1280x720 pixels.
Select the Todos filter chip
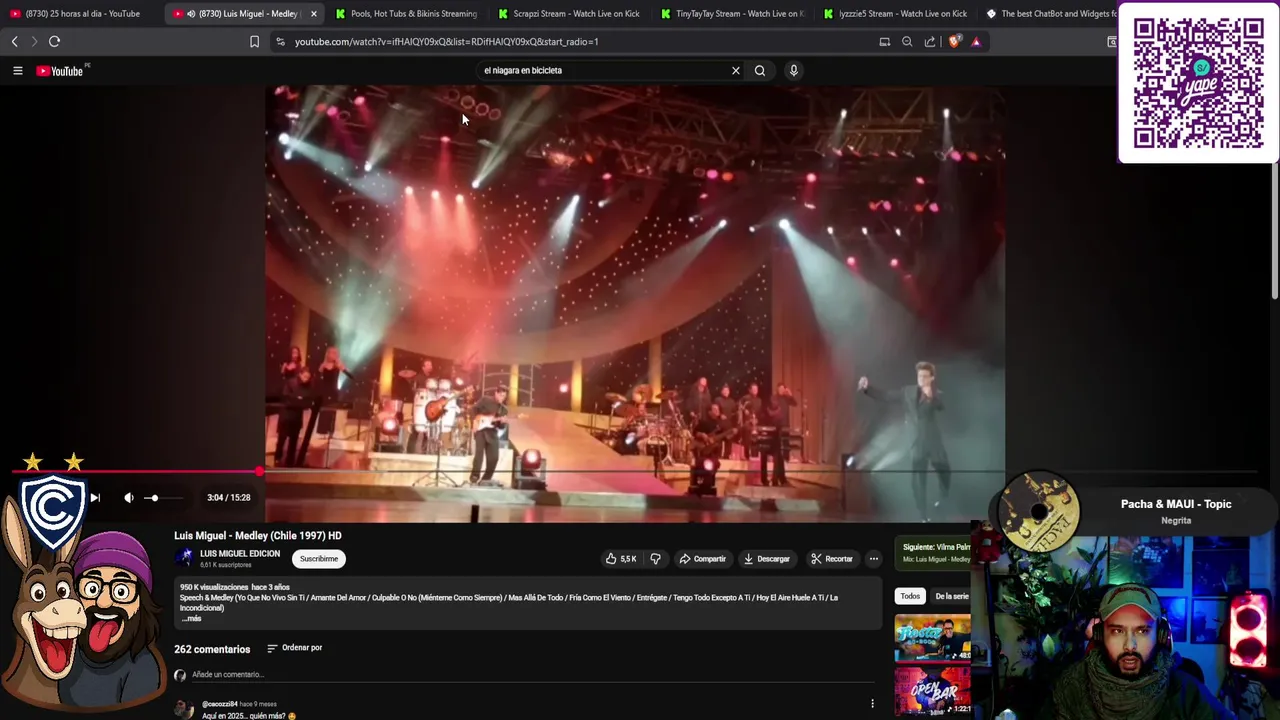pos(910,596)
